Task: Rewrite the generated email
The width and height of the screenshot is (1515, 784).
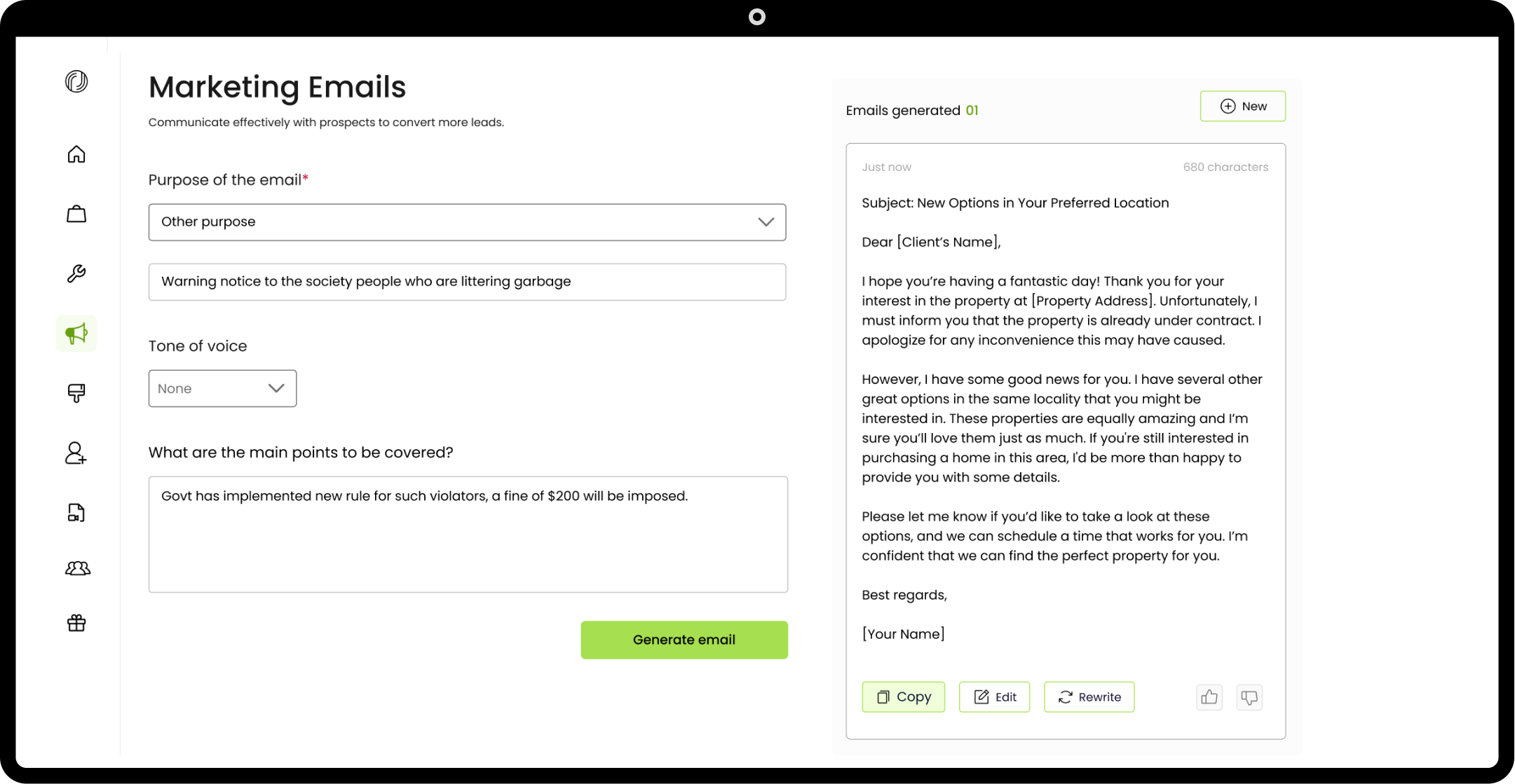Action: click(1089, 697)
